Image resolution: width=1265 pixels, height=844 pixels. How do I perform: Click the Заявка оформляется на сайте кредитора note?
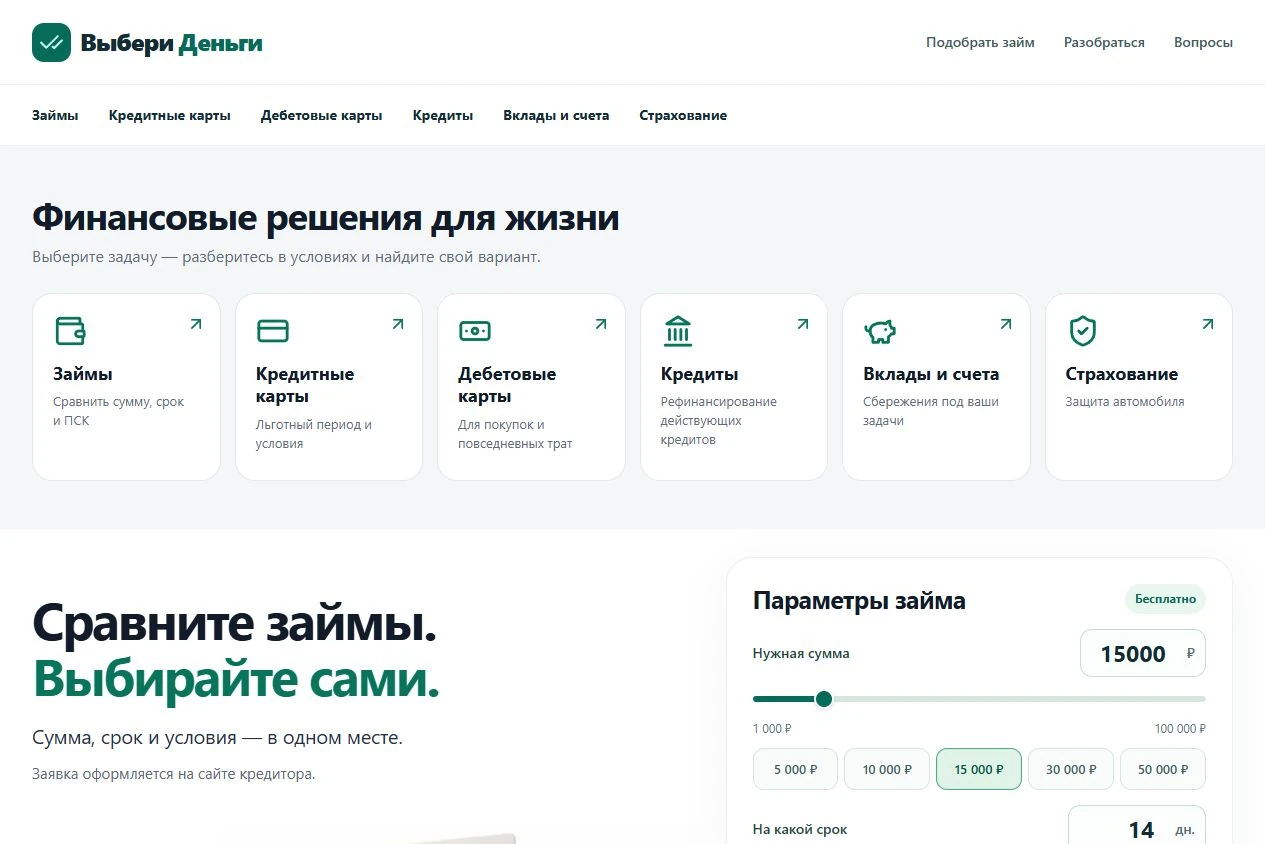[x=173, y=773]
